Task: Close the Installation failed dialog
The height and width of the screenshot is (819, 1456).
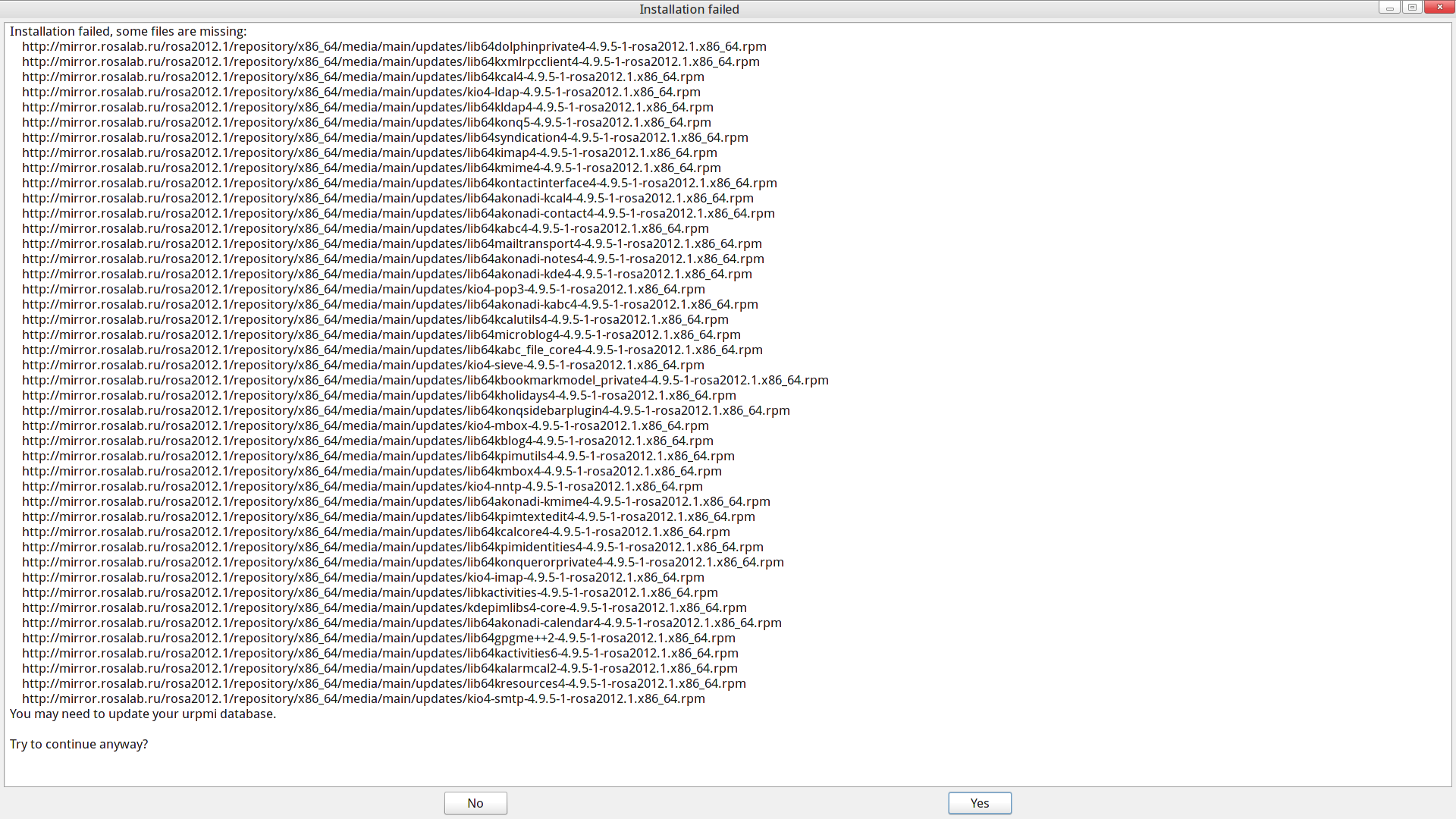Action: point(1439,8)
